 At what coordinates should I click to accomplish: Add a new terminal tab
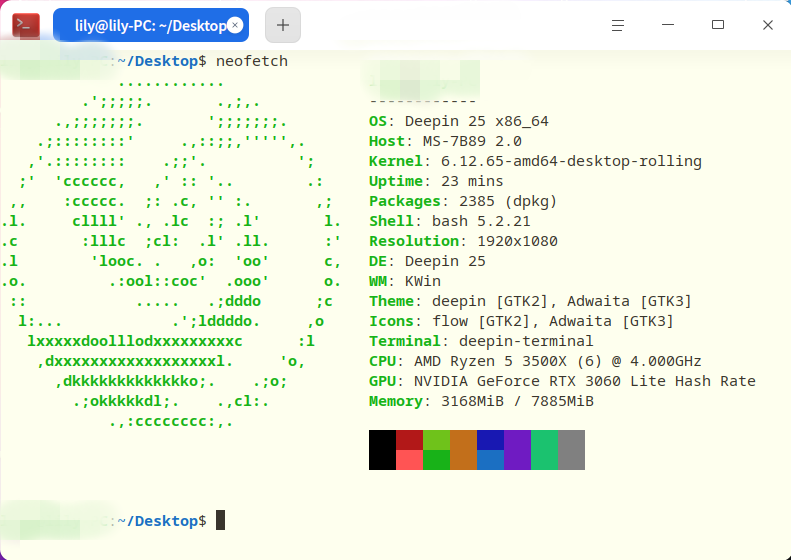coord(283,25)
